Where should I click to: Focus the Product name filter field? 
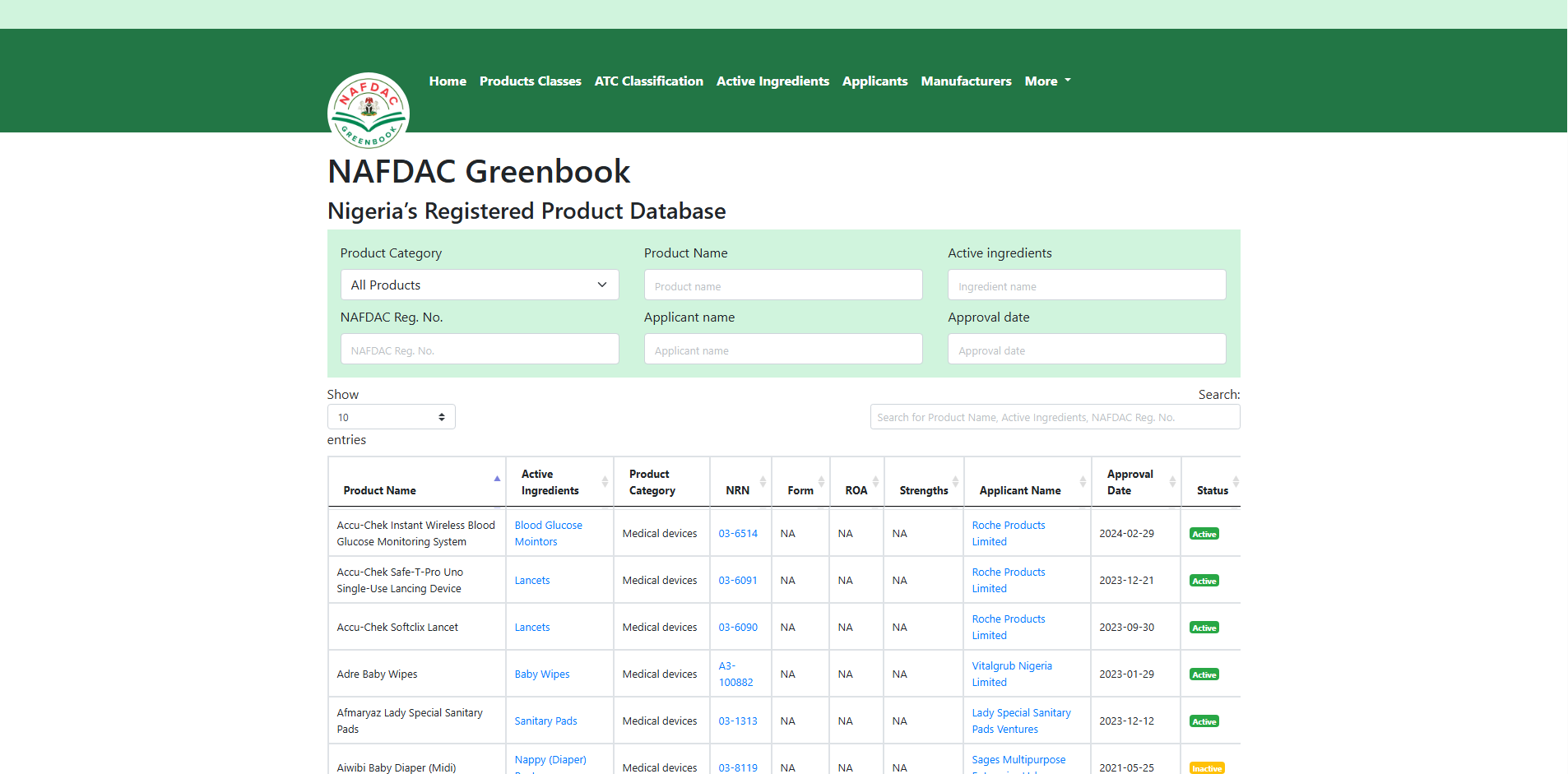tap(783, 285)
